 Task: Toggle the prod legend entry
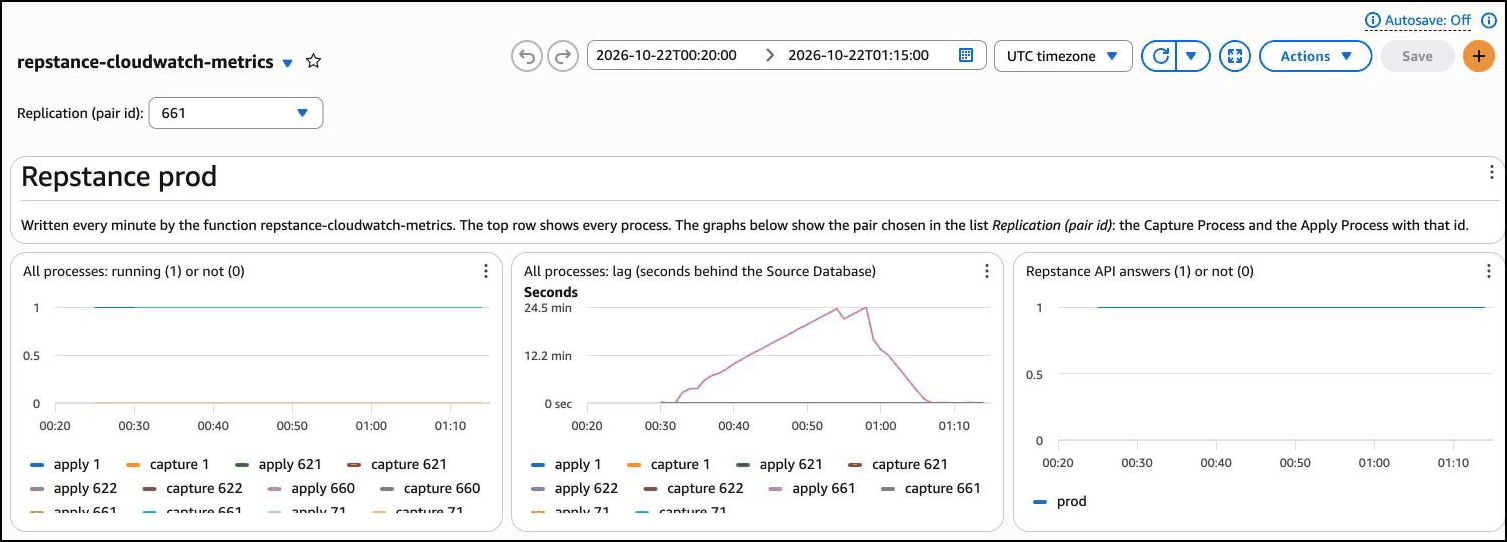point(1059,501)
